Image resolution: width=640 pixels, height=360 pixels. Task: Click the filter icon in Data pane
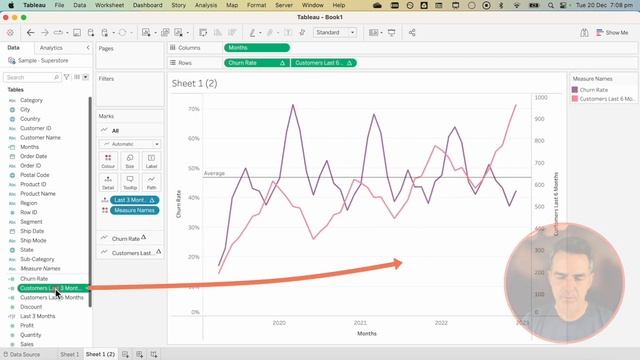tap(67, 77)
